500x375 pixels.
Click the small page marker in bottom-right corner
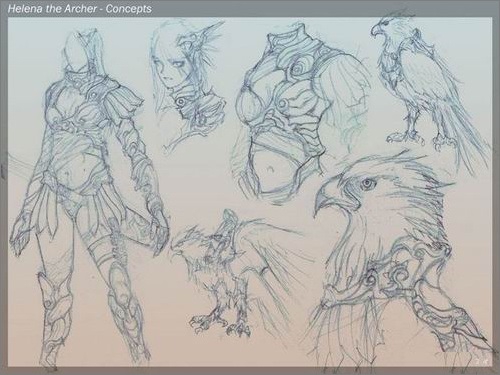point(480,360)
